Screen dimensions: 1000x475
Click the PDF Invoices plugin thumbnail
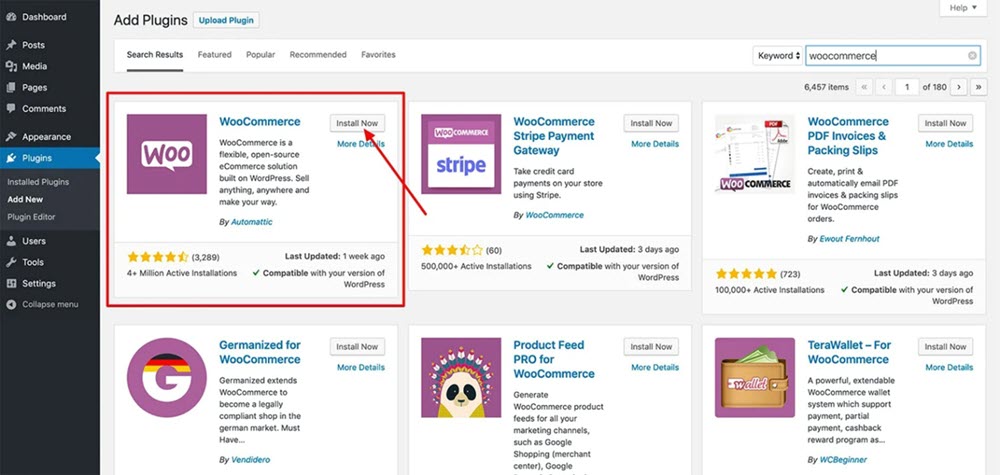click(754, 154)
